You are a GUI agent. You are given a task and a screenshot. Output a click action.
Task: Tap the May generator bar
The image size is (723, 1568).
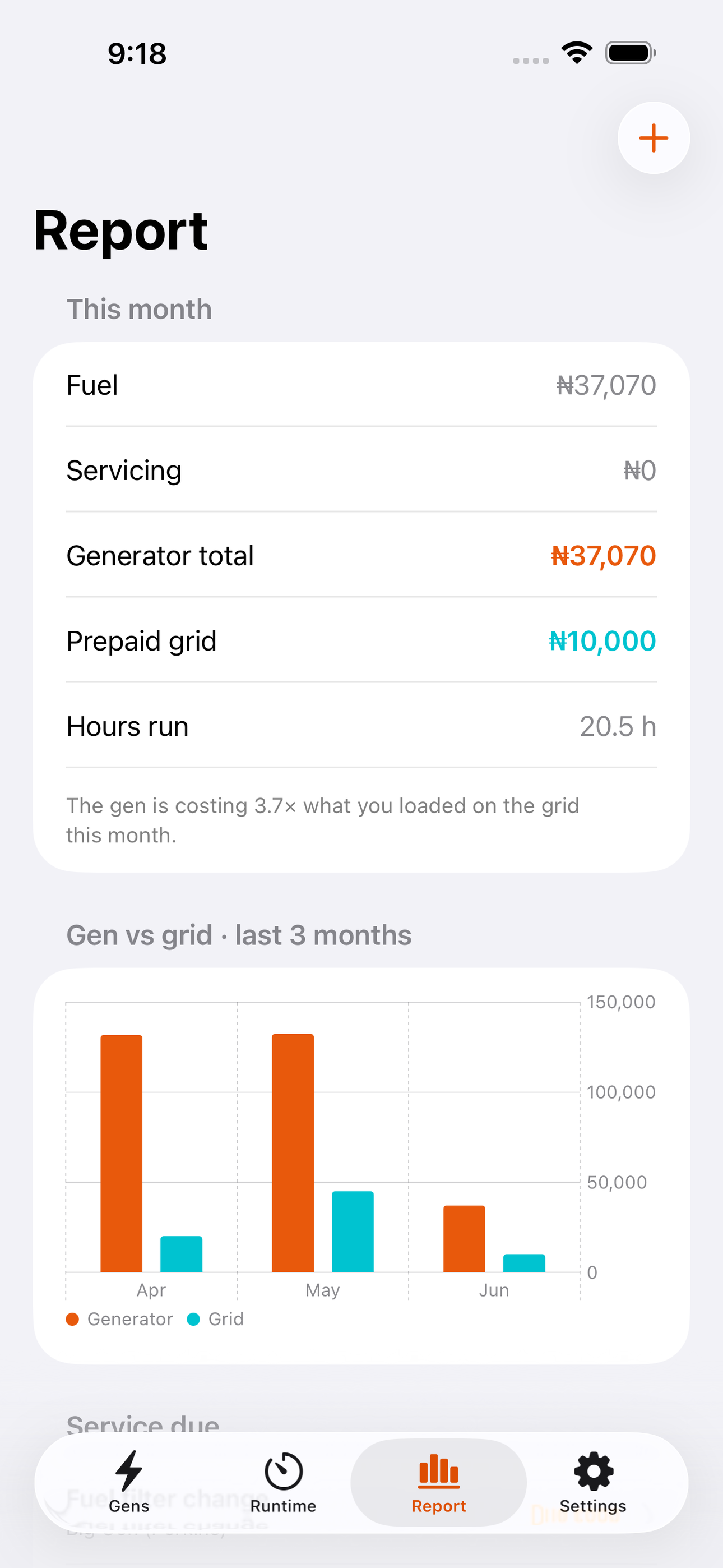[x=293, y=1153]
